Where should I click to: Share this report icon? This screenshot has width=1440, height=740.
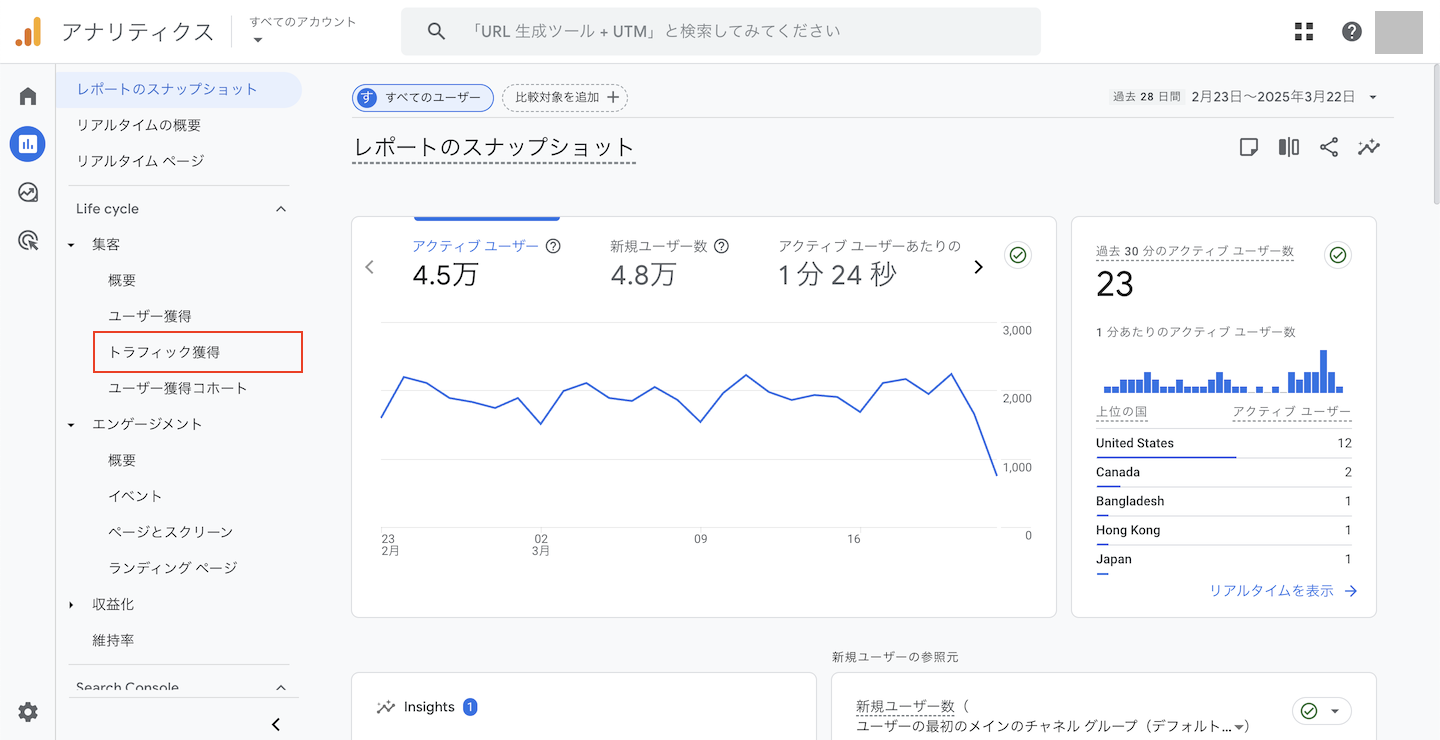(1329, 147)
